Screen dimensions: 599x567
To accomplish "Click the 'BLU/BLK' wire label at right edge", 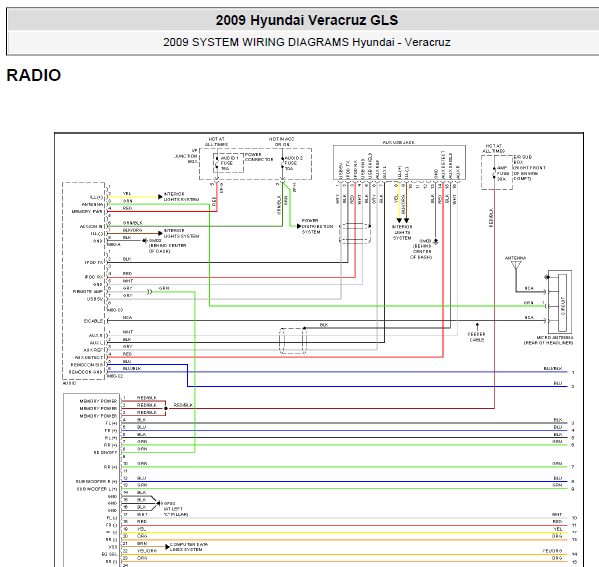I will click(x=553, y=368).
